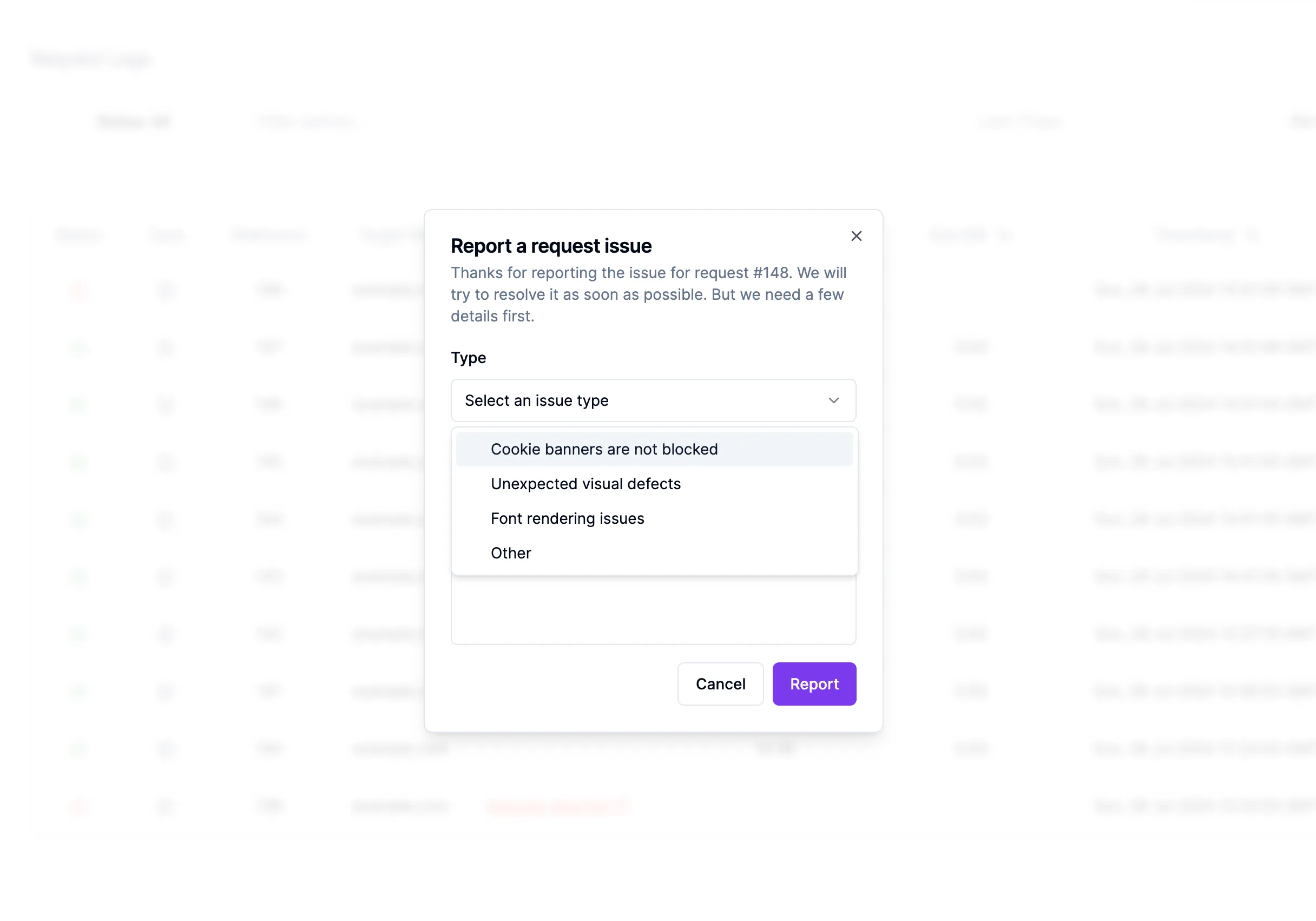The height and width of the screenshot is (921, 1316).
Task: Click the green success status icon on the second row
Action: coord(79,347)
